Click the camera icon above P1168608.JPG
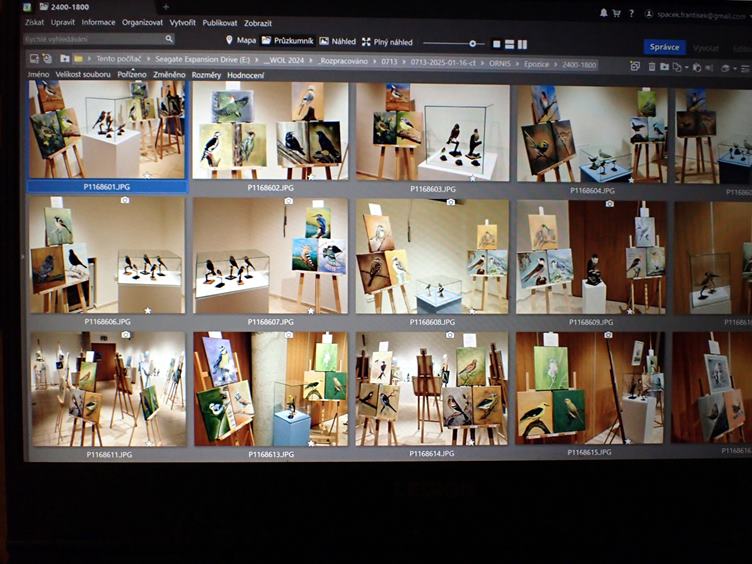 point(450,202)
